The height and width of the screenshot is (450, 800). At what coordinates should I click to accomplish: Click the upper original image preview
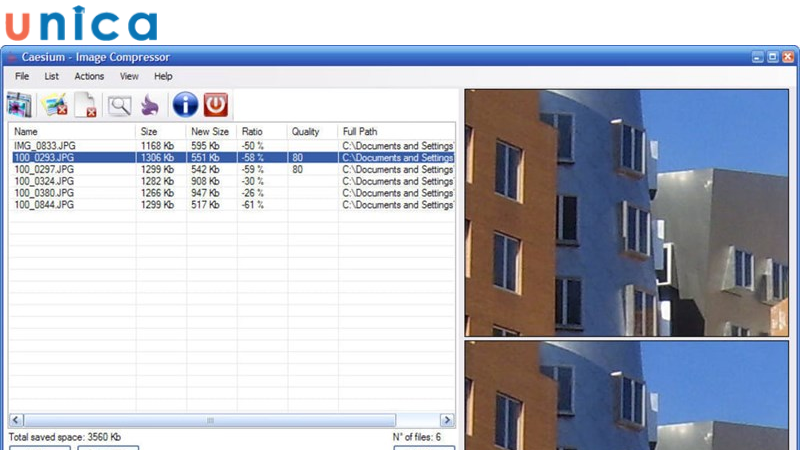pyautogui.click(x=627, y=213)
